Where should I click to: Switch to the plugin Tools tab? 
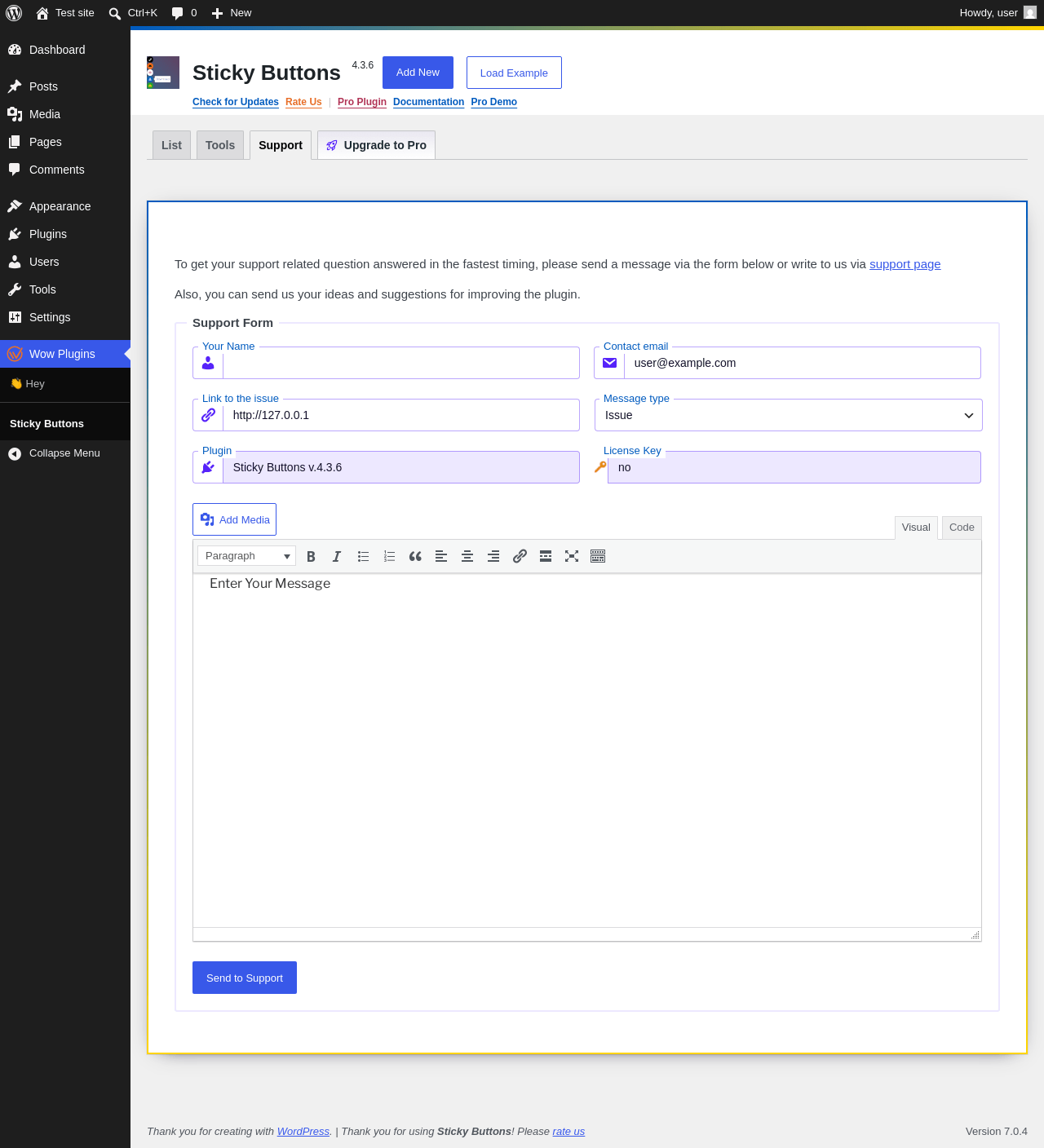(x=220, y=145)
